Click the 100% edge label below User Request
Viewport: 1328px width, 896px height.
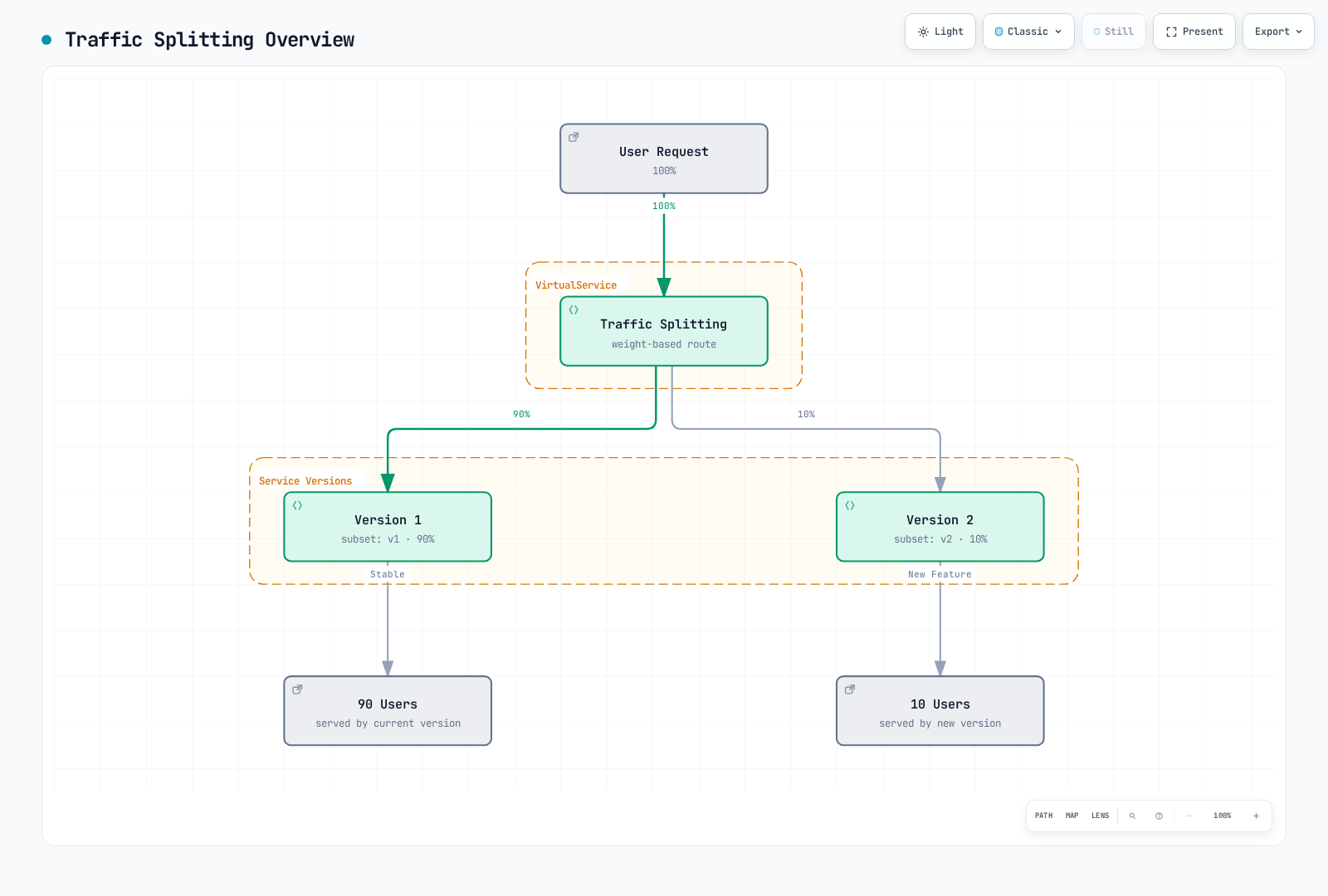[x=664, y=206]
